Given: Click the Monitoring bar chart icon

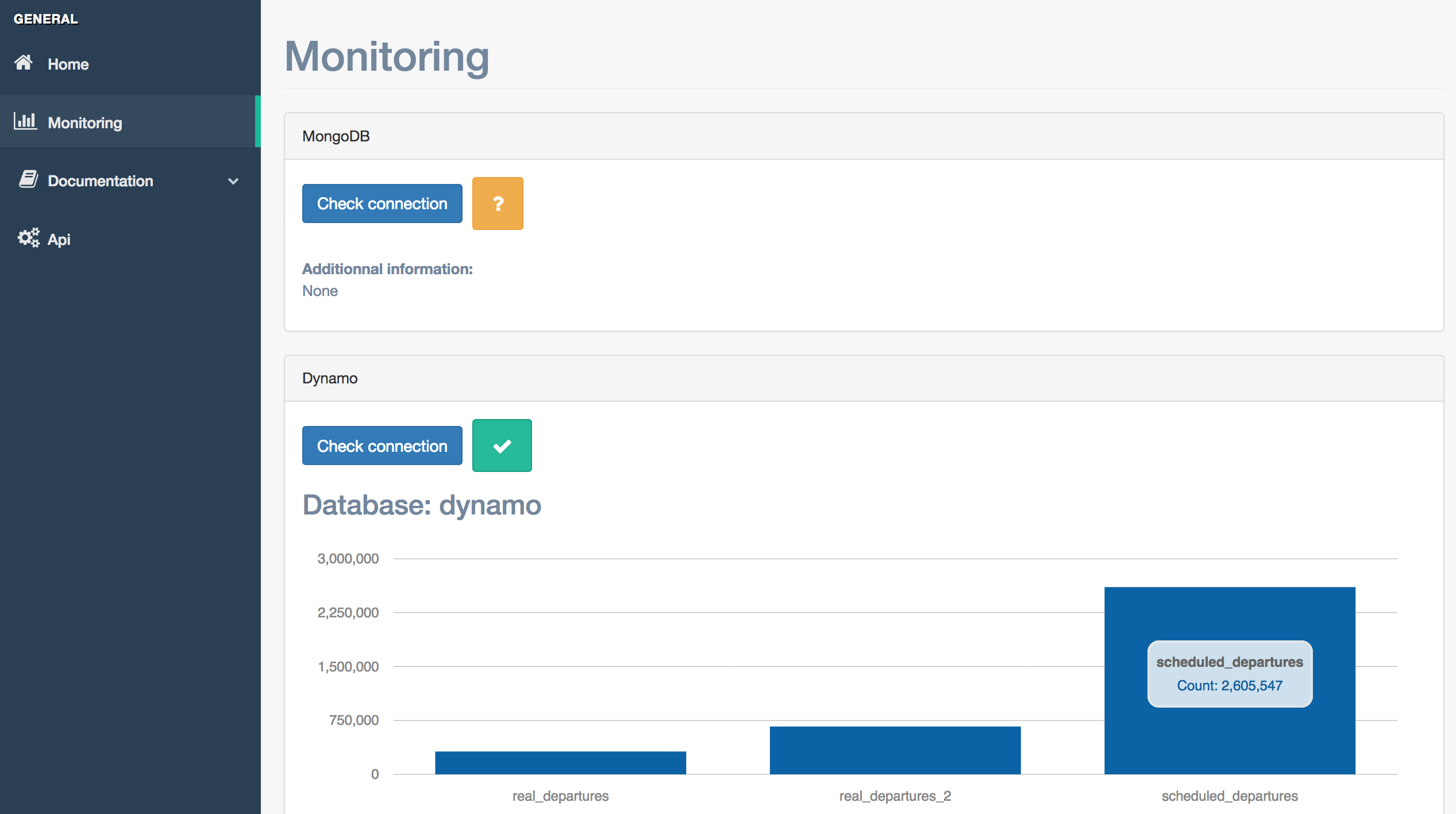Looking at the screenshot, I should pos(25,121).
